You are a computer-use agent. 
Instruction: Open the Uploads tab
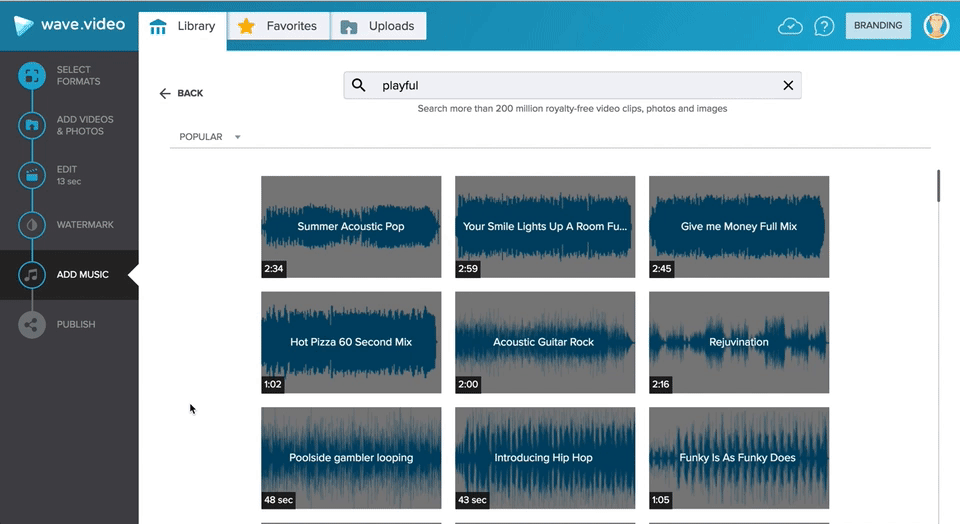pos(378,26)
